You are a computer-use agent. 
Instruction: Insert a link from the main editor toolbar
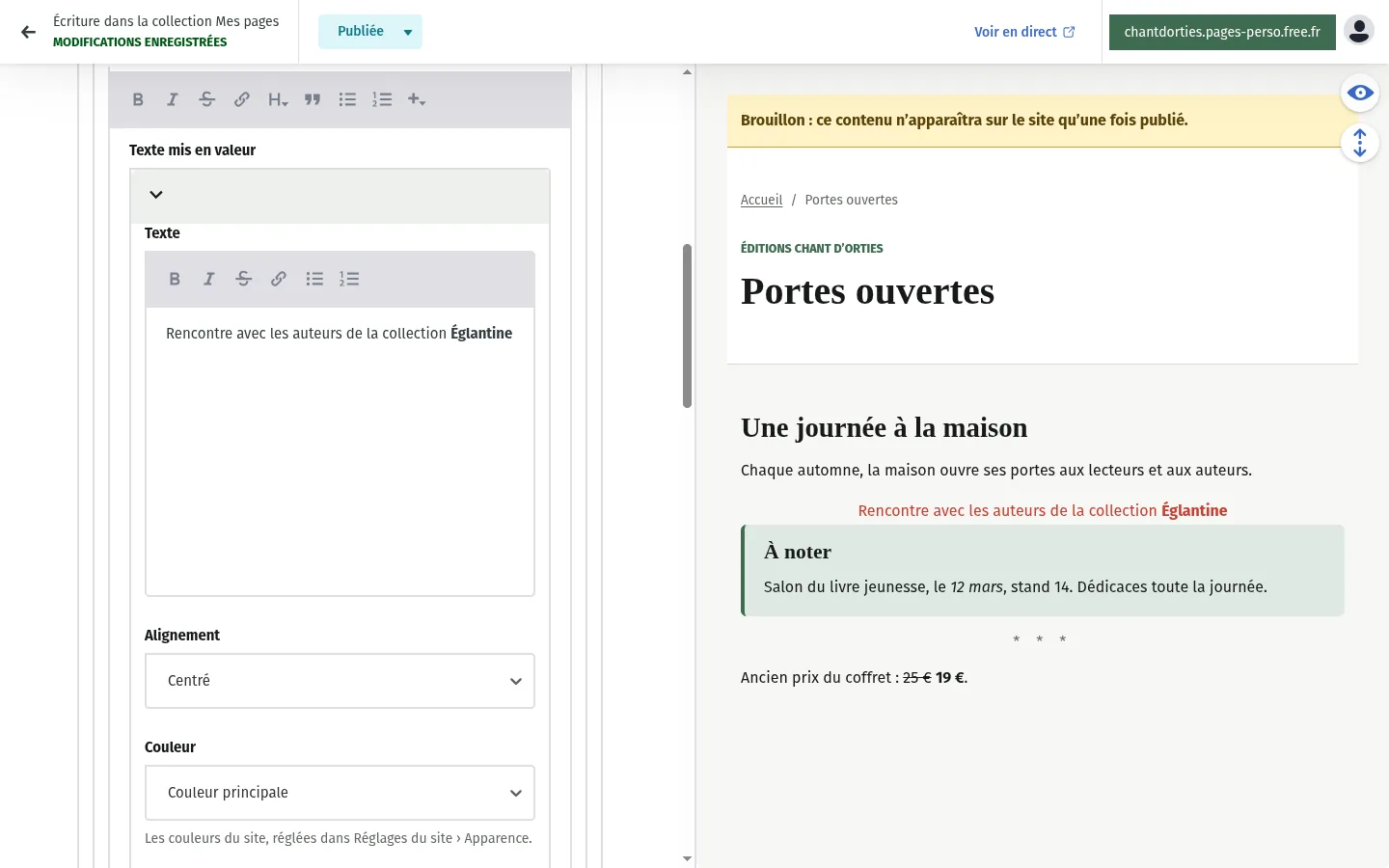click(242, 99)
